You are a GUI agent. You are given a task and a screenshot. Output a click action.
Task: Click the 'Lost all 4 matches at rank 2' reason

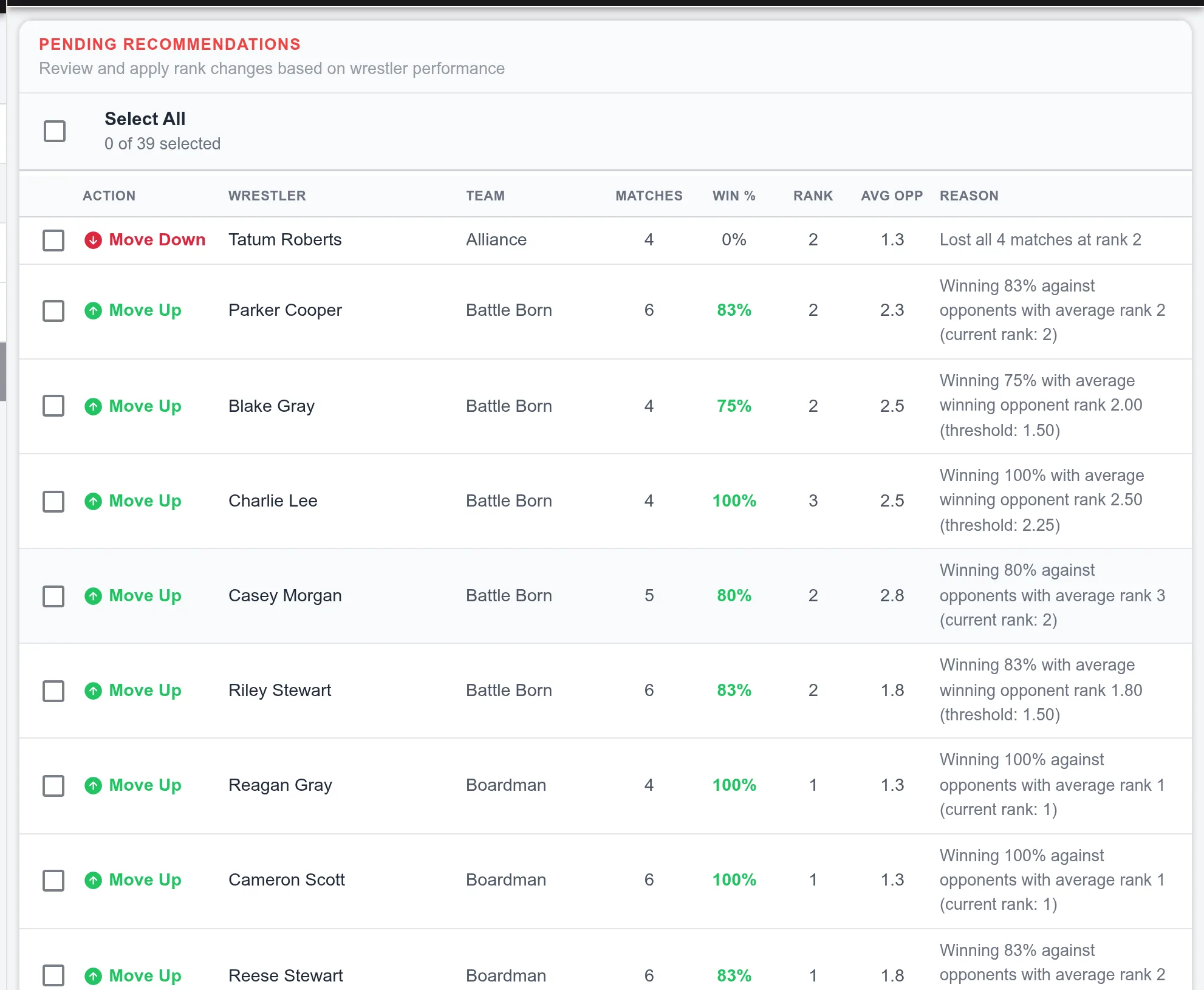pos(1040,240)
